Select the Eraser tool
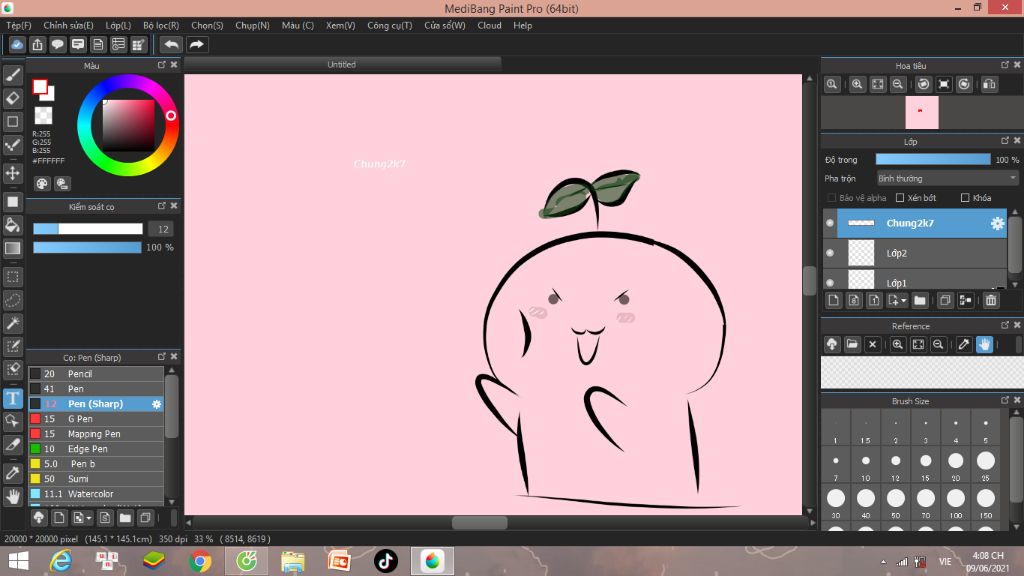The width and height of the screenshot is (1024, 576). click(x=12, y=99)
